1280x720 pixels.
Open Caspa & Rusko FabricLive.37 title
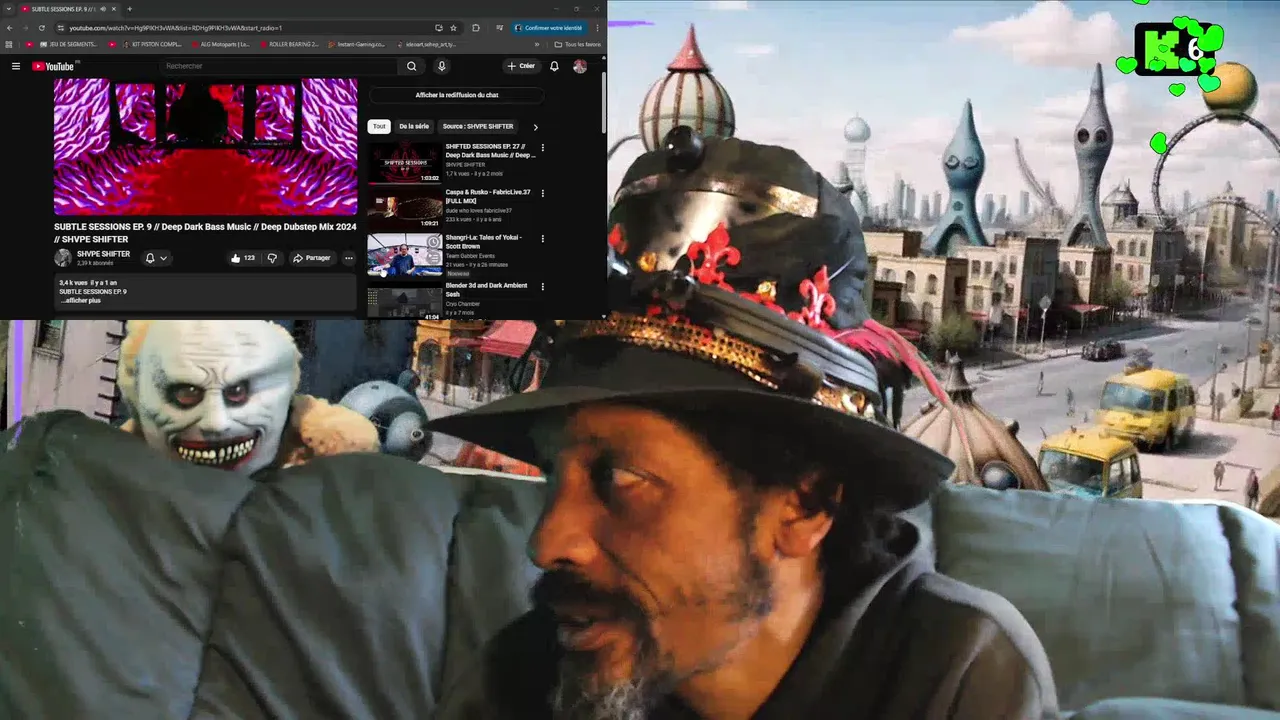point(488,197)
